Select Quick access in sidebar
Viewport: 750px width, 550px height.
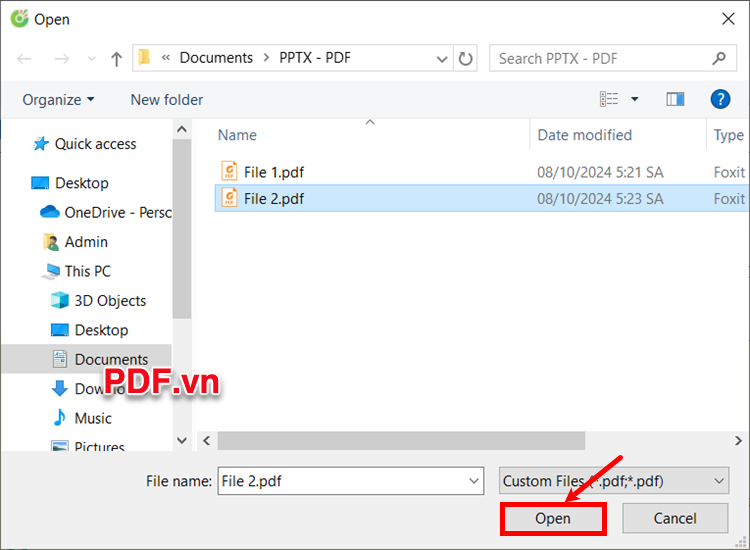[95, 144]
